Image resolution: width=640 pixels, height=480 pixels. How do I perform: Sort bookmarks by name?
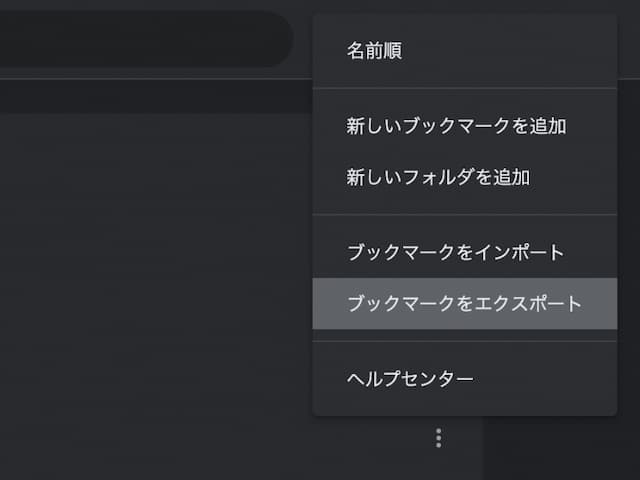click(374, 51)
